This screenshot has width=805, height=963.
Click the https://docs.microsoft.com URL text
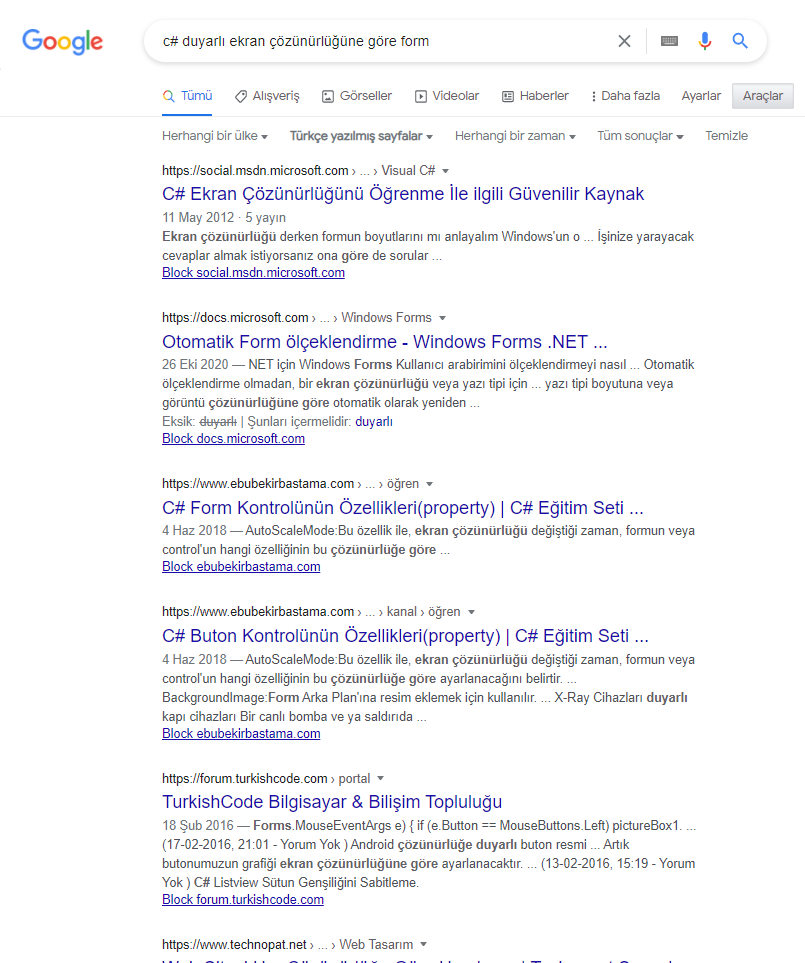coord(235,318)
